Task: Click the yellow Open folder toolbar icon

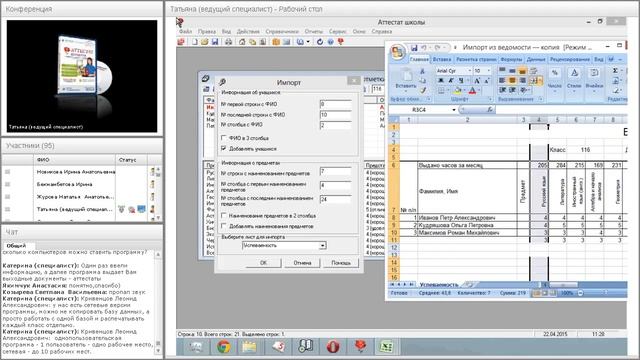Action: (204, 42)
